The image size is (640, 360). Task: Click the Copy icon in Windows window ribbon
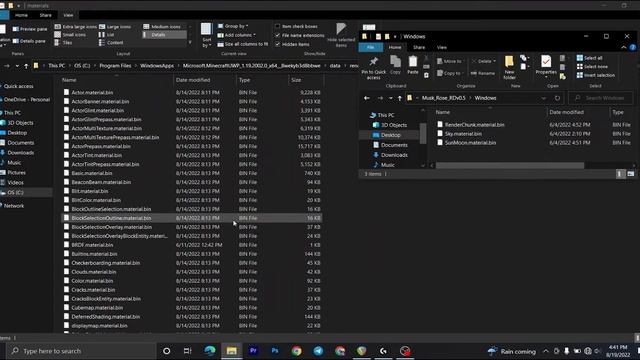(x=395, y=65)
